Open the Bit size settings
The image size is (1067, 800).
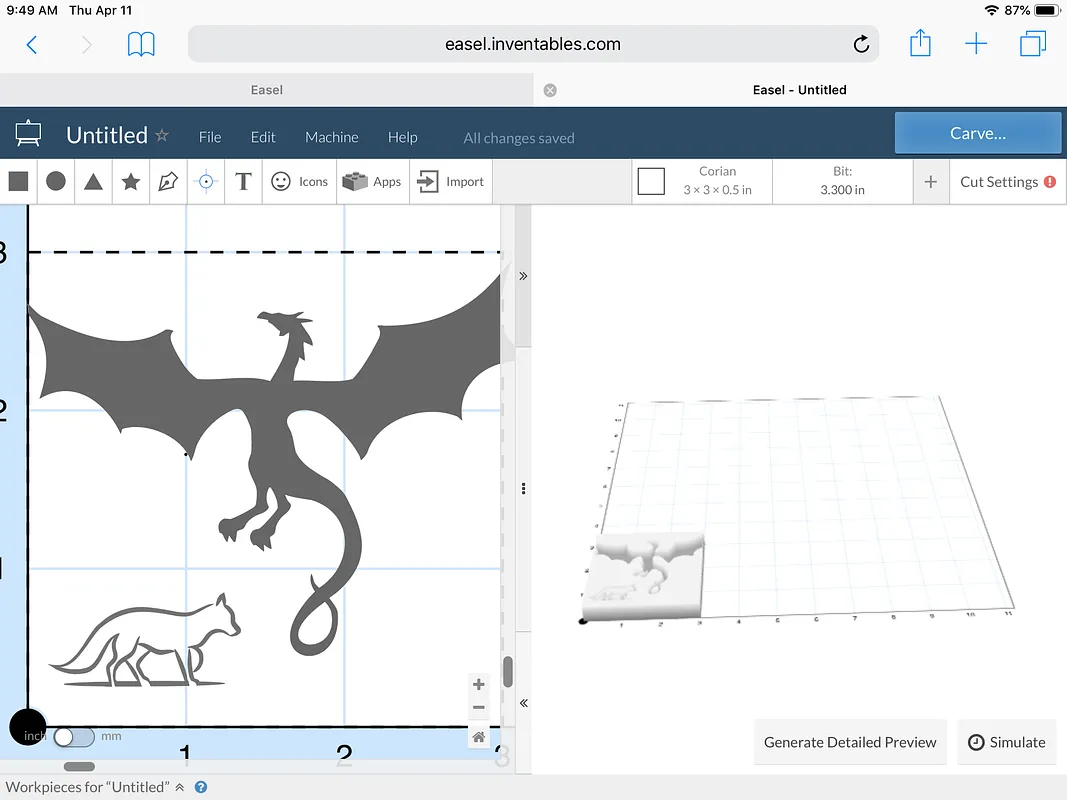click(842, 181)
